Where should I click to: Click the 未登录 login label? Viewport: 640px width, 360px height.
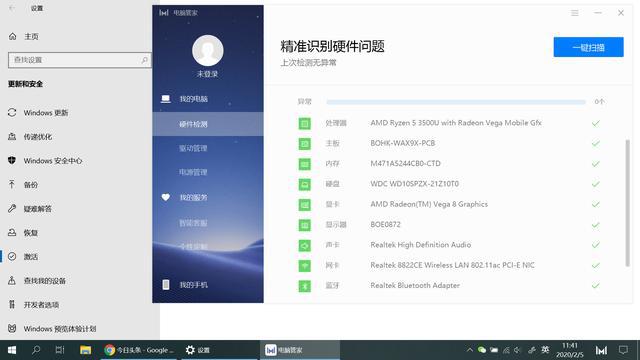208,74
